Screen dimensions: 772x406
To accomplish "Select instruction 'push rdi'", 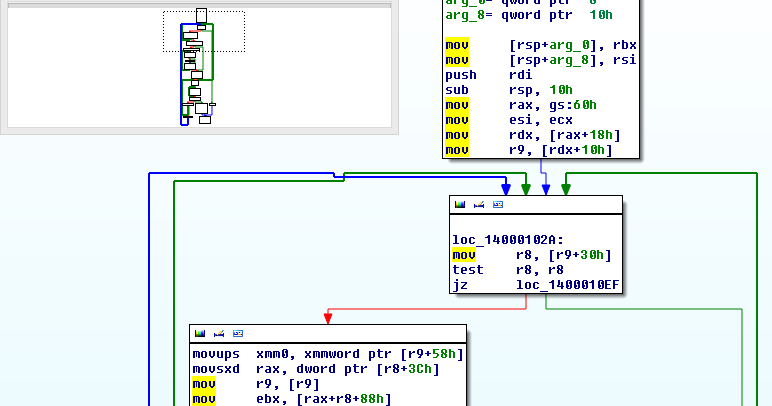I will (489, 75).
